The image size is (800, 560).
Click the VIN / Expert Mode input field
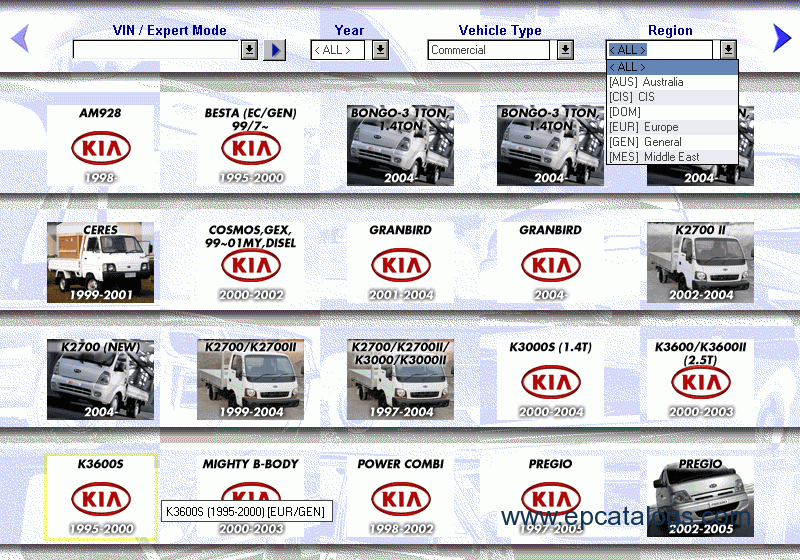[156, 50]
